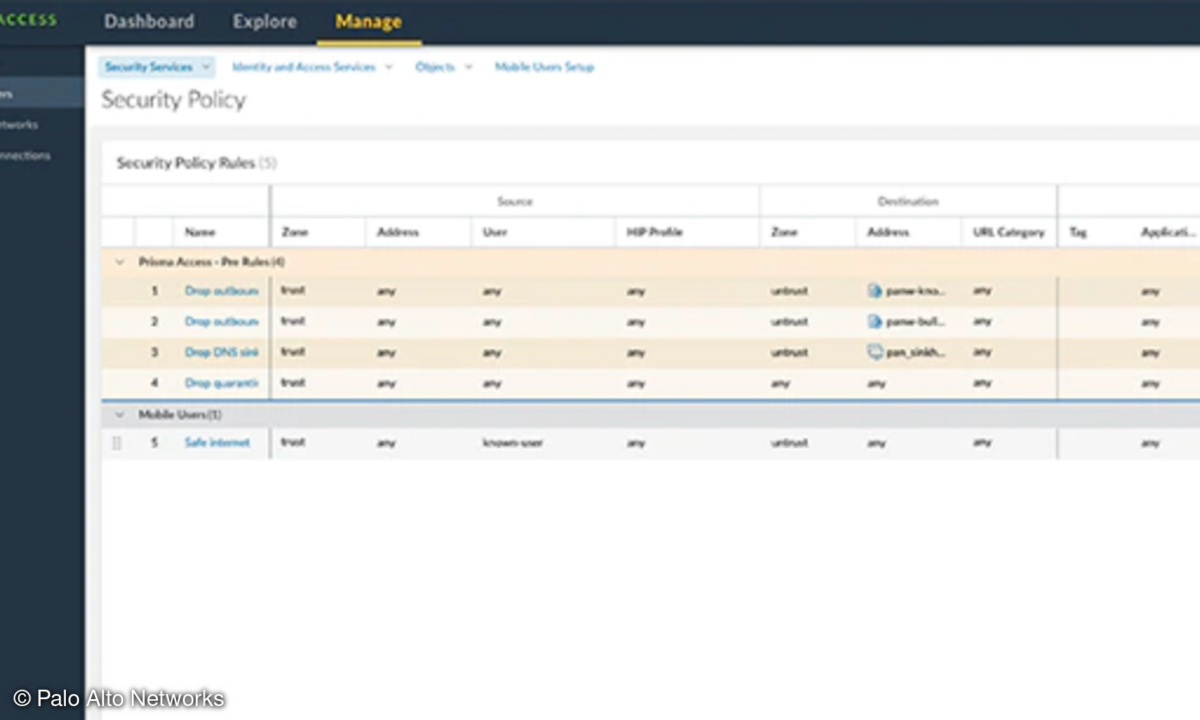Screen dimensions: 1200x720
Task: Click the Source group header
Action: pos(515,201)
